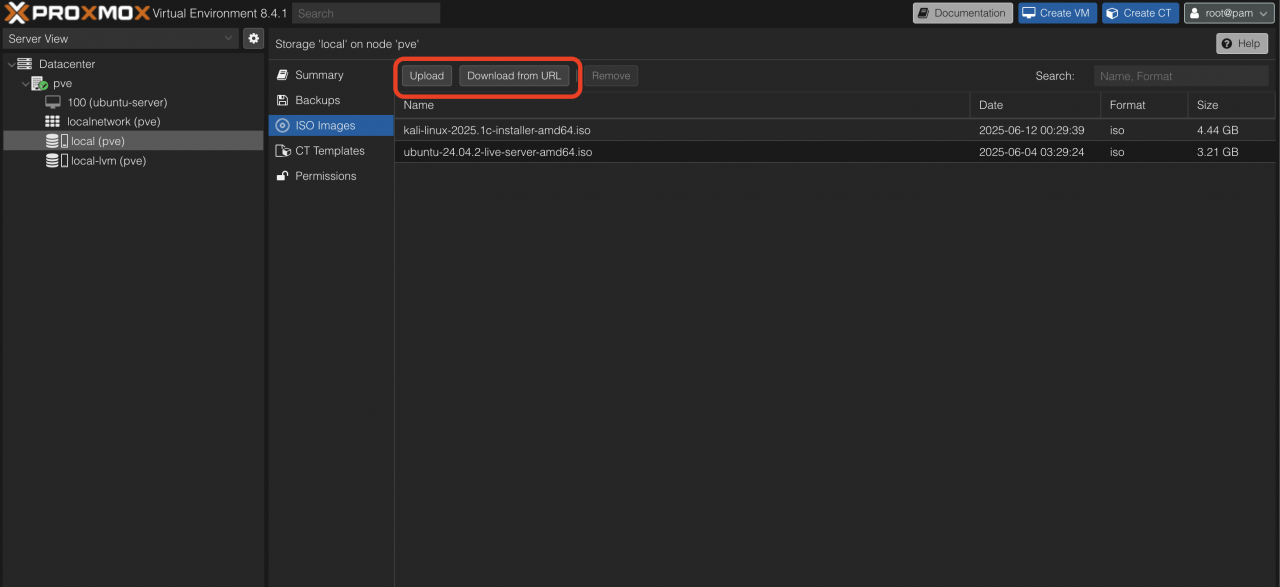
Task: Sort by the Size column header
Action: click(x=1232, y=105)
